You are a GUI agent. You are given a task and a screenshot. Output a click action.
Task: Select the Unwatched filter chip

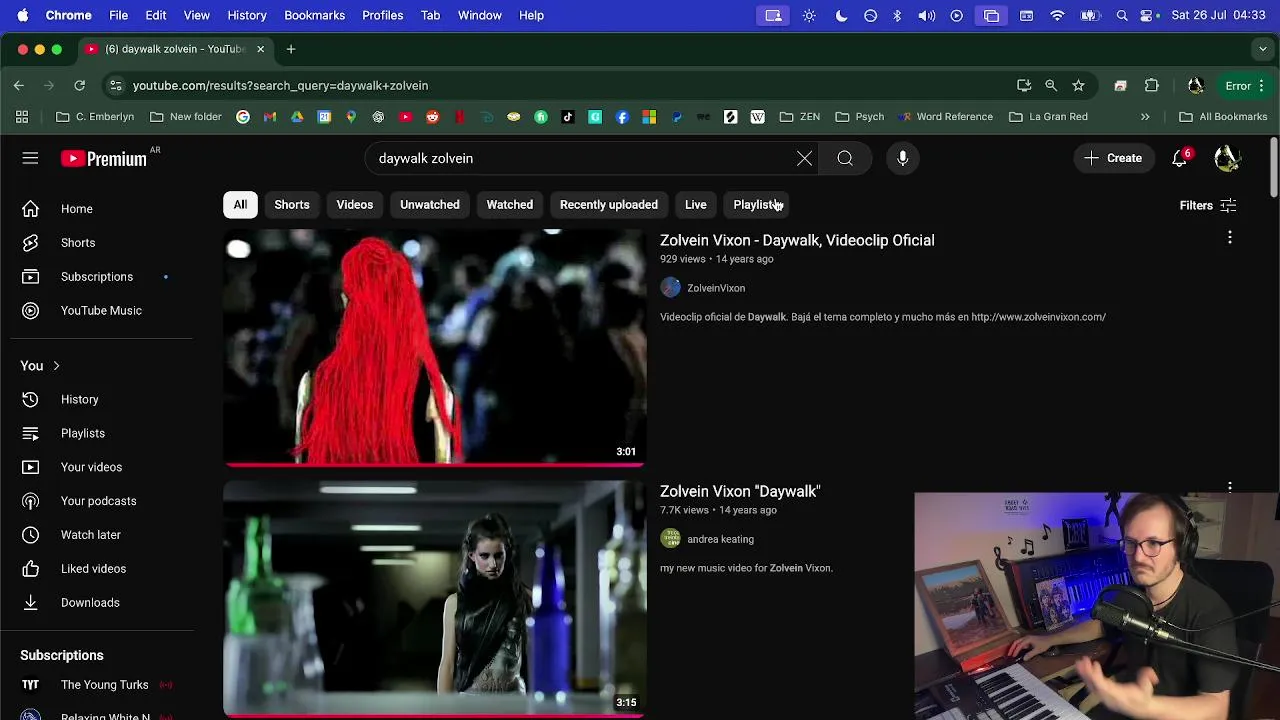click(430, 205)
